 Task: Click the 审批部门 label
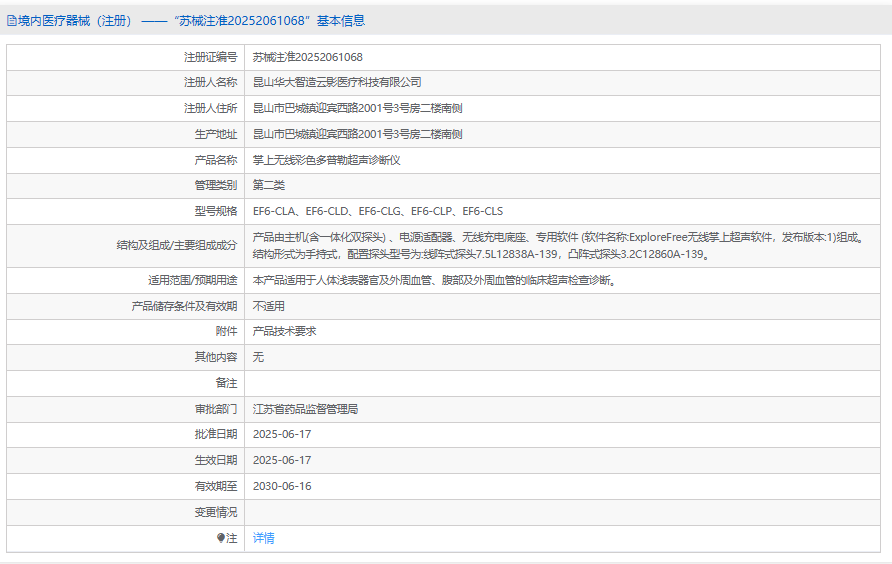[216, 409]
